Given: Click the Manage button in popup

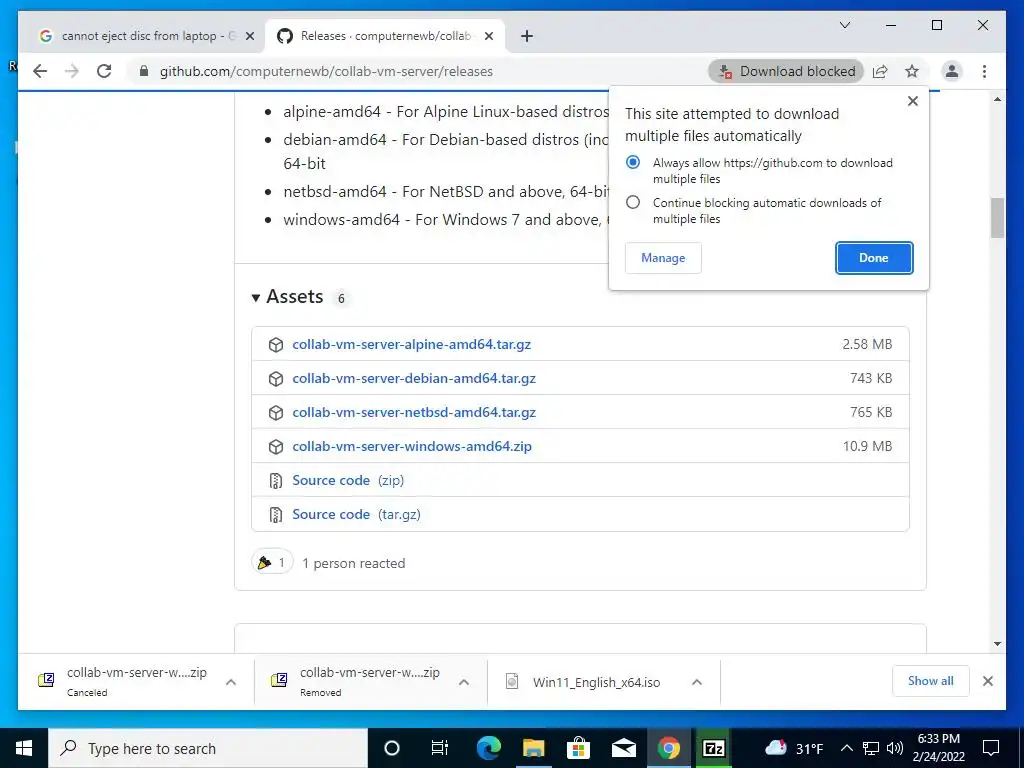Looking at the screenshot, I should pos(663,258).
